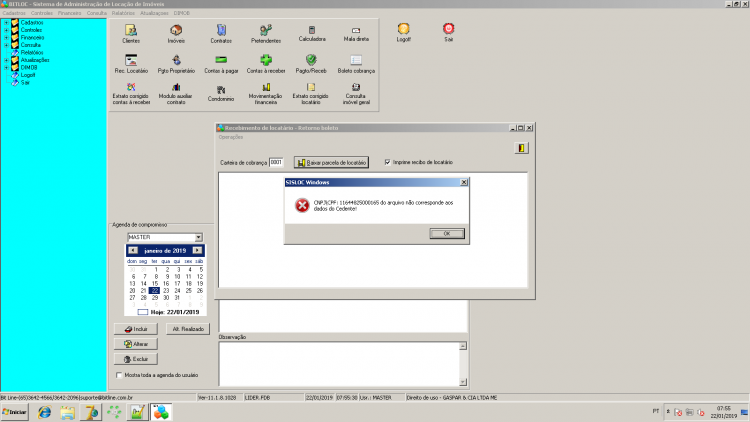Open the Cadastros menu

point(14,13)
